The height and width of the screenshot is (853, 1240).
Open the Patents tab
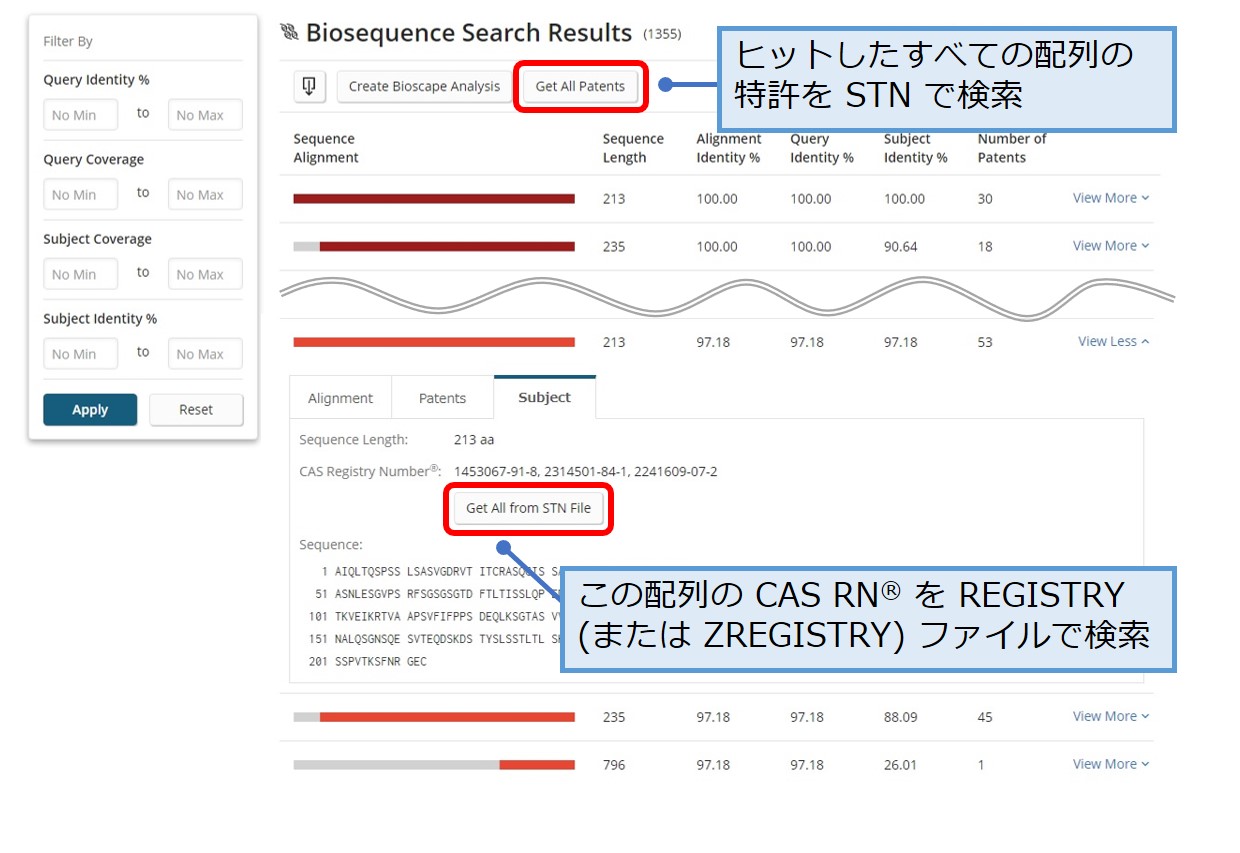point(443,398)
